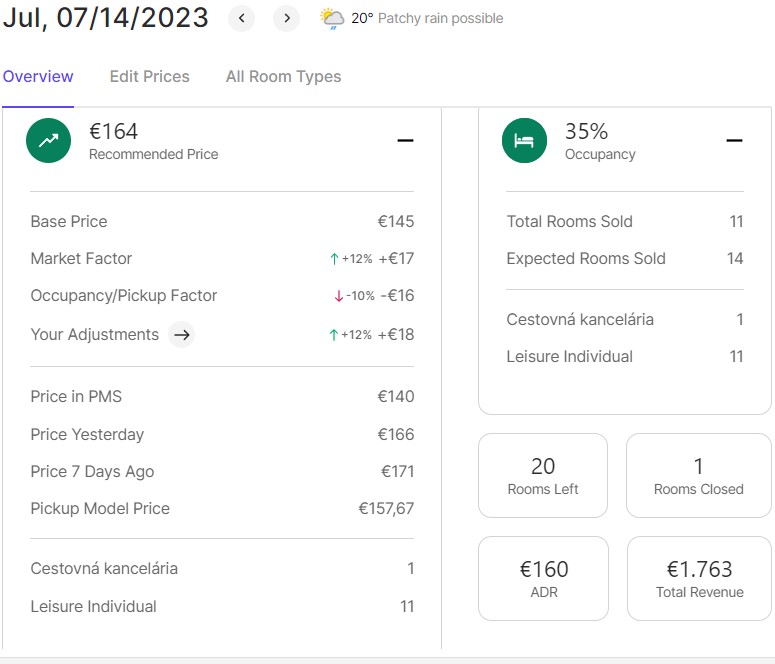Click the Occupancy/Pickup Factor label
This screenshot has width=775, height=664.
pyautogui.click(x=124, y=296)
